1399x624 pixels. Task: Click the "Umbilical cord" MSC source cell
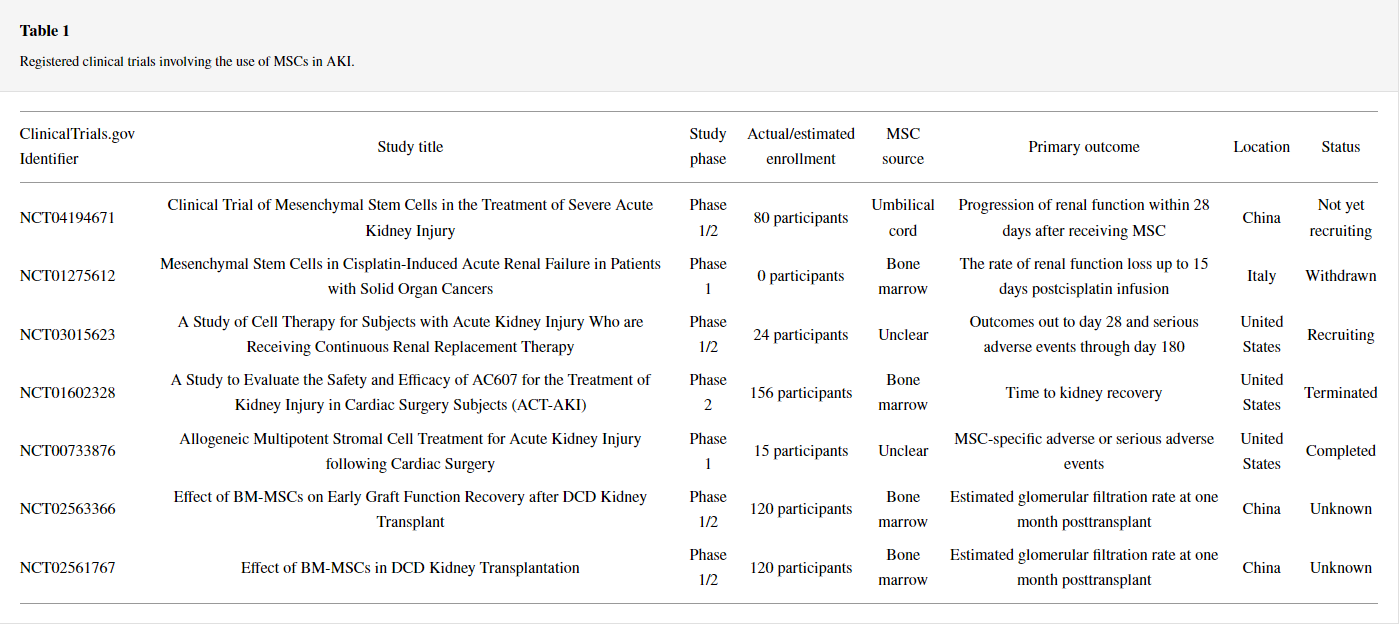(903, 218)
